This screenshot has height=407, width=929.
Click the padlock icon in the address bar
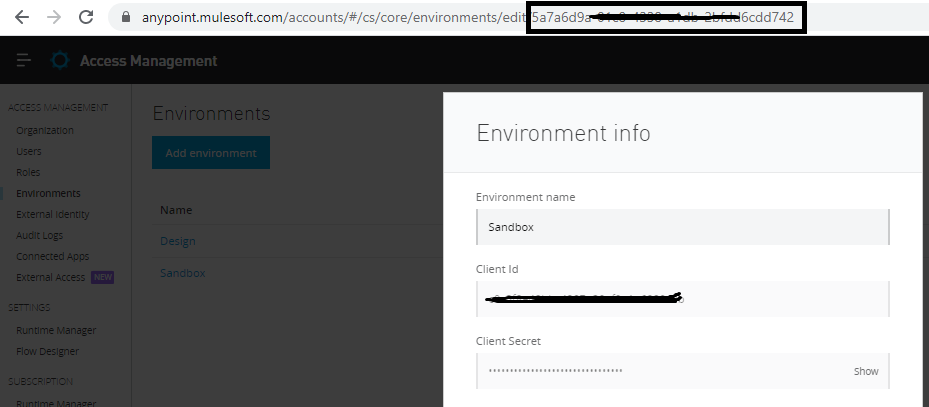(126, 17)
